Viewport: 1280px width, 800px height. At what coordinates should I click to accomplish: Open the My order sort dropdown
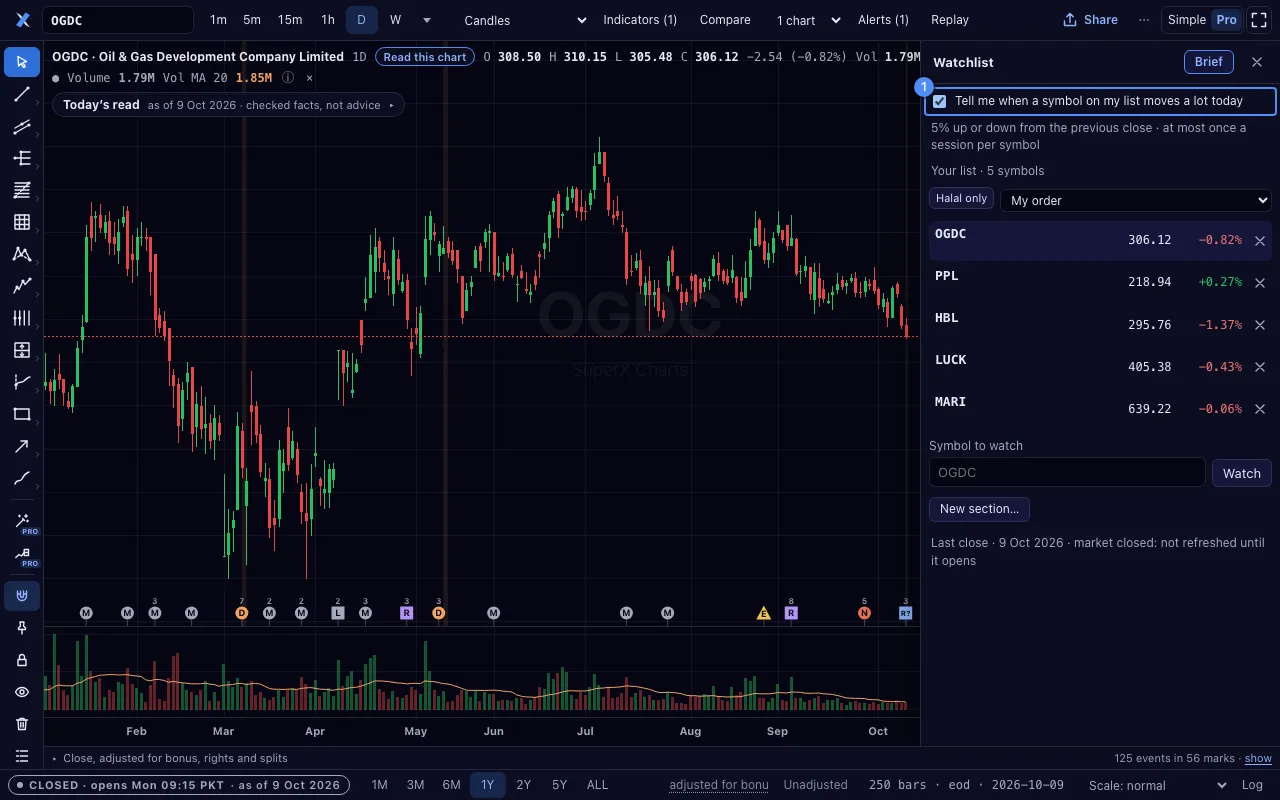click(x=1136, y=200)
